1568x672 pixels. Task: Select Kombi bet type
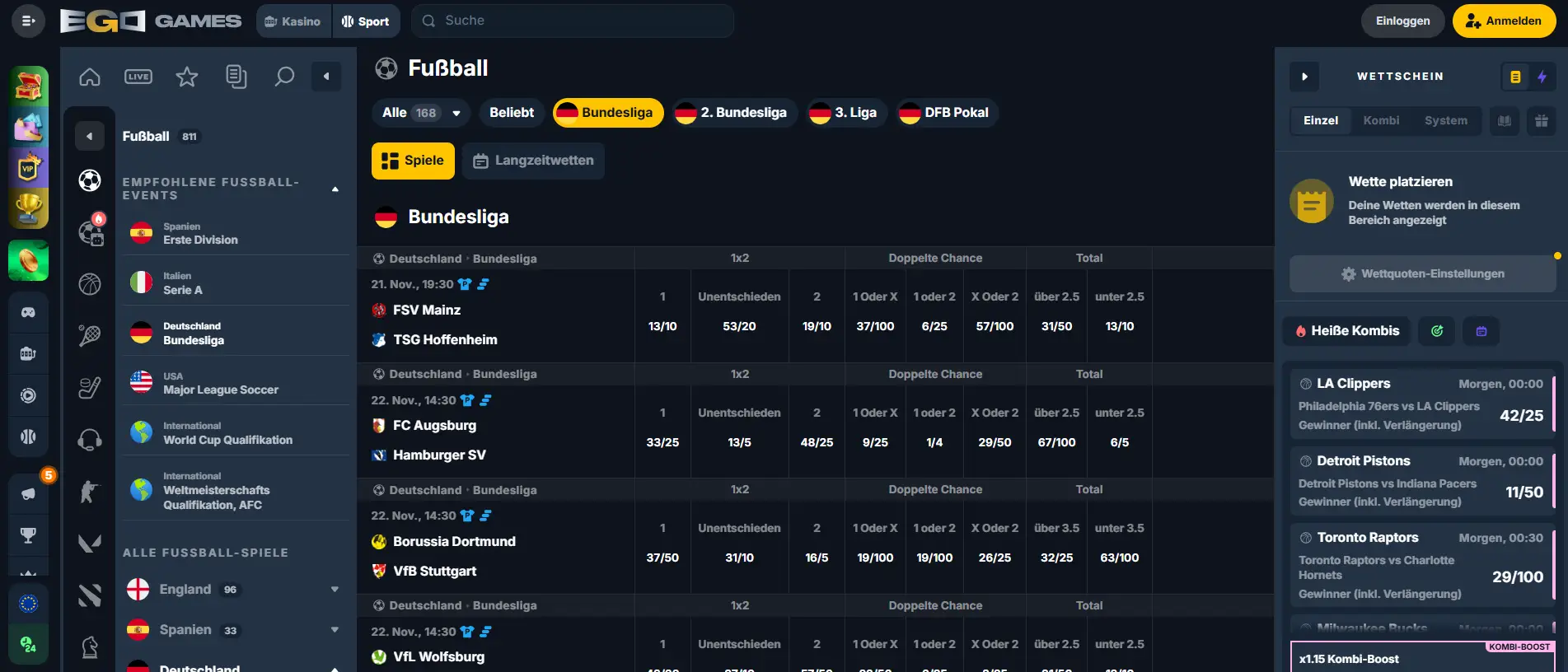click(x=1381, y=120)
